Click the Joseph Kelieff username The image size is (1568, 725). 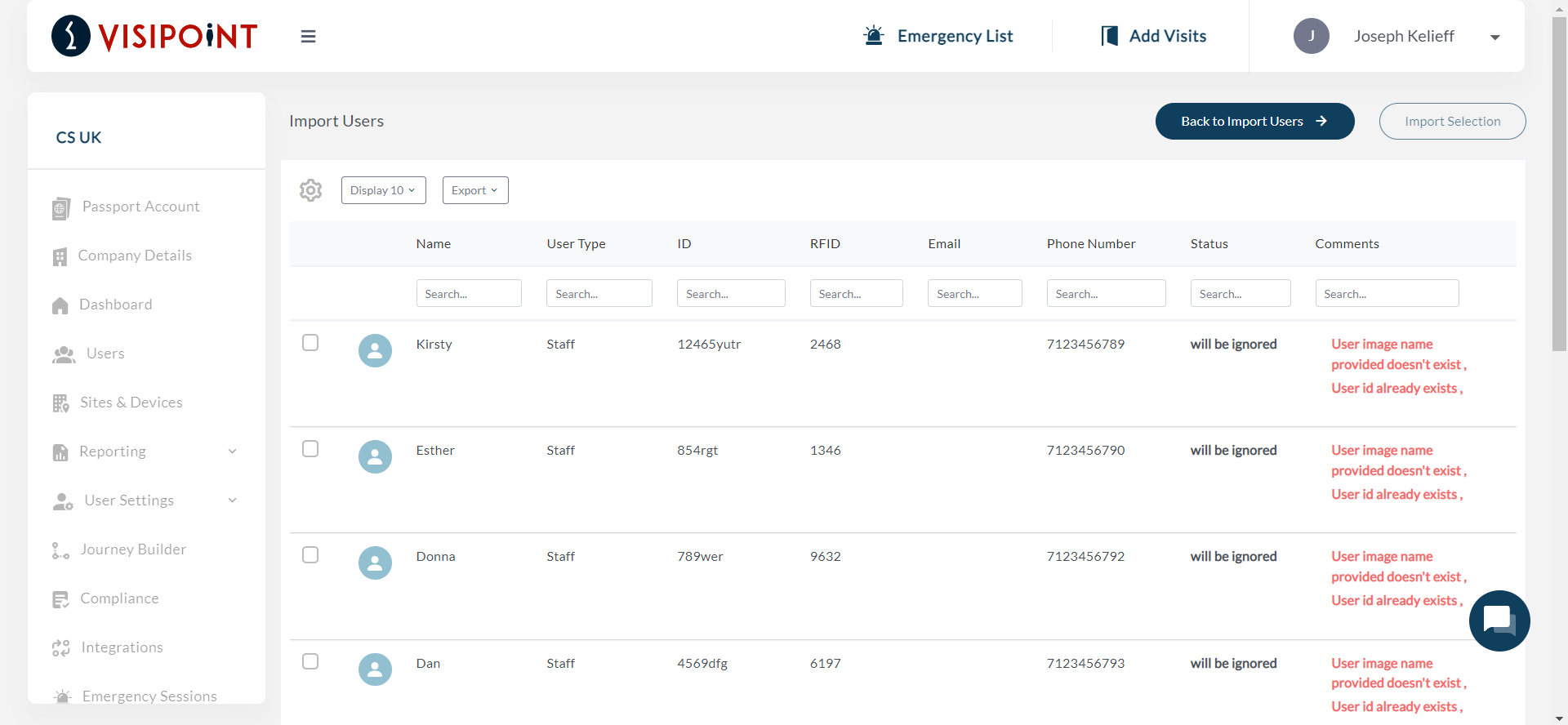pyautogui.click(x=1403, y=36)
